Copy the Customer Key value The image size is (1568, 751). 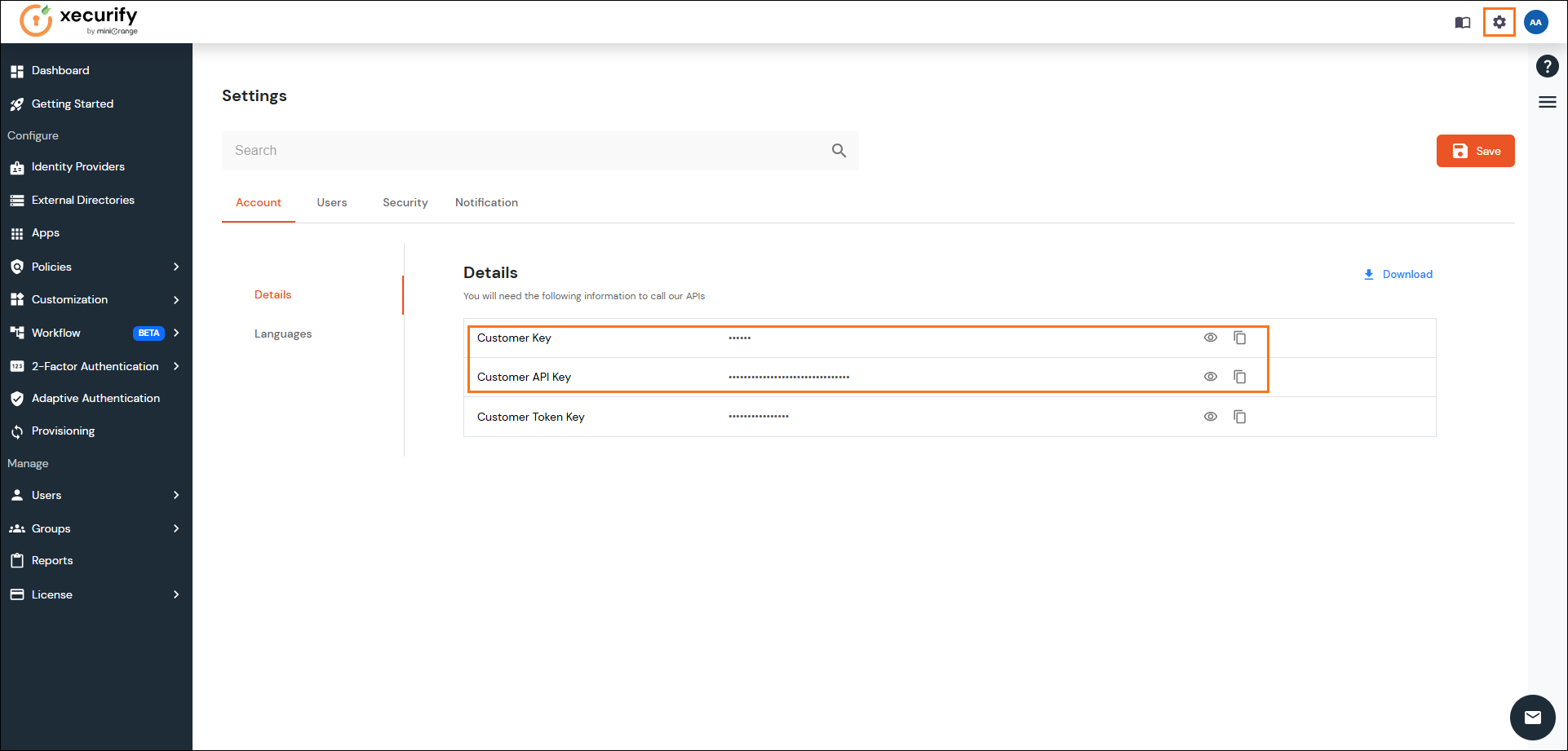[x=1239, y=338]
